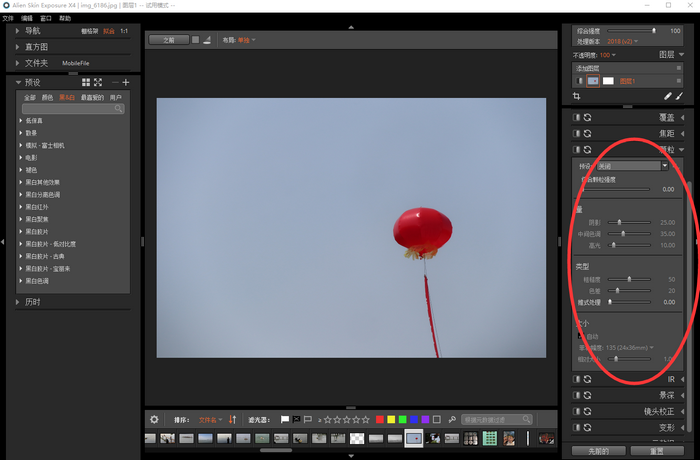
Task: Toggle the IR panel on/off switch
Action: 576,379
